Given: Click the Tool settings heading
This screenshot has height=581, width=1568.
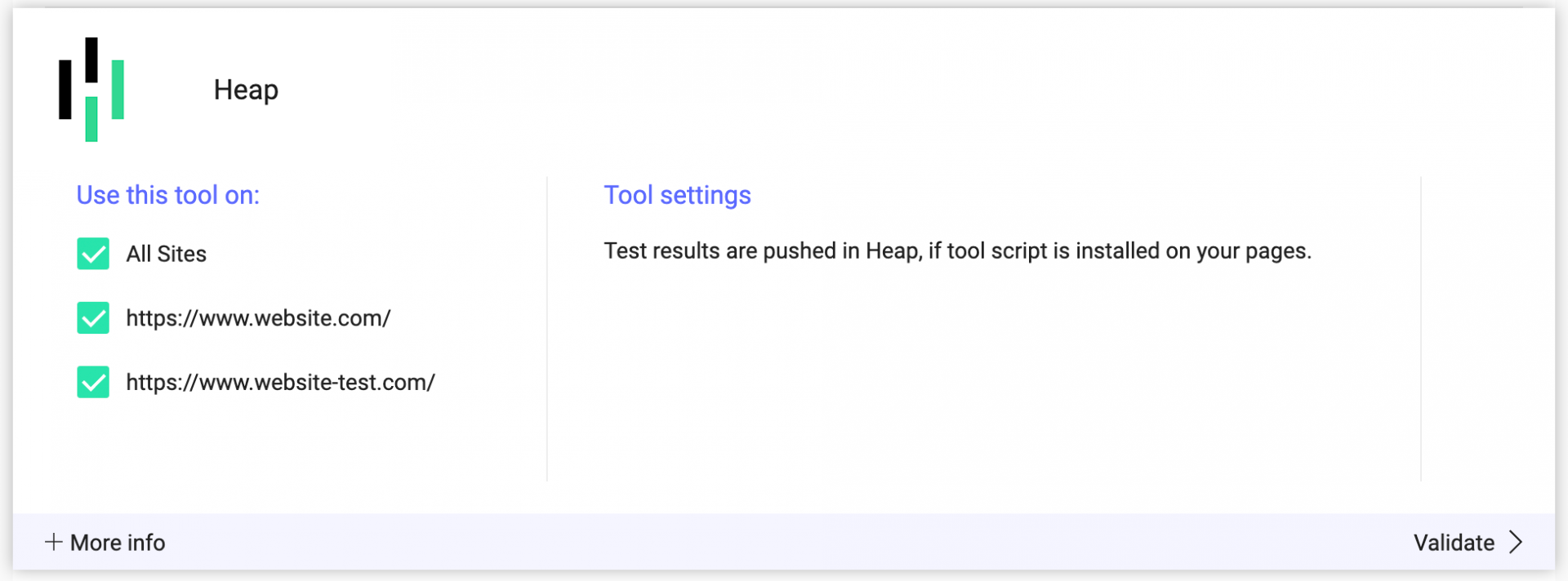Looking at the screenshot, I should click(677, 195).
